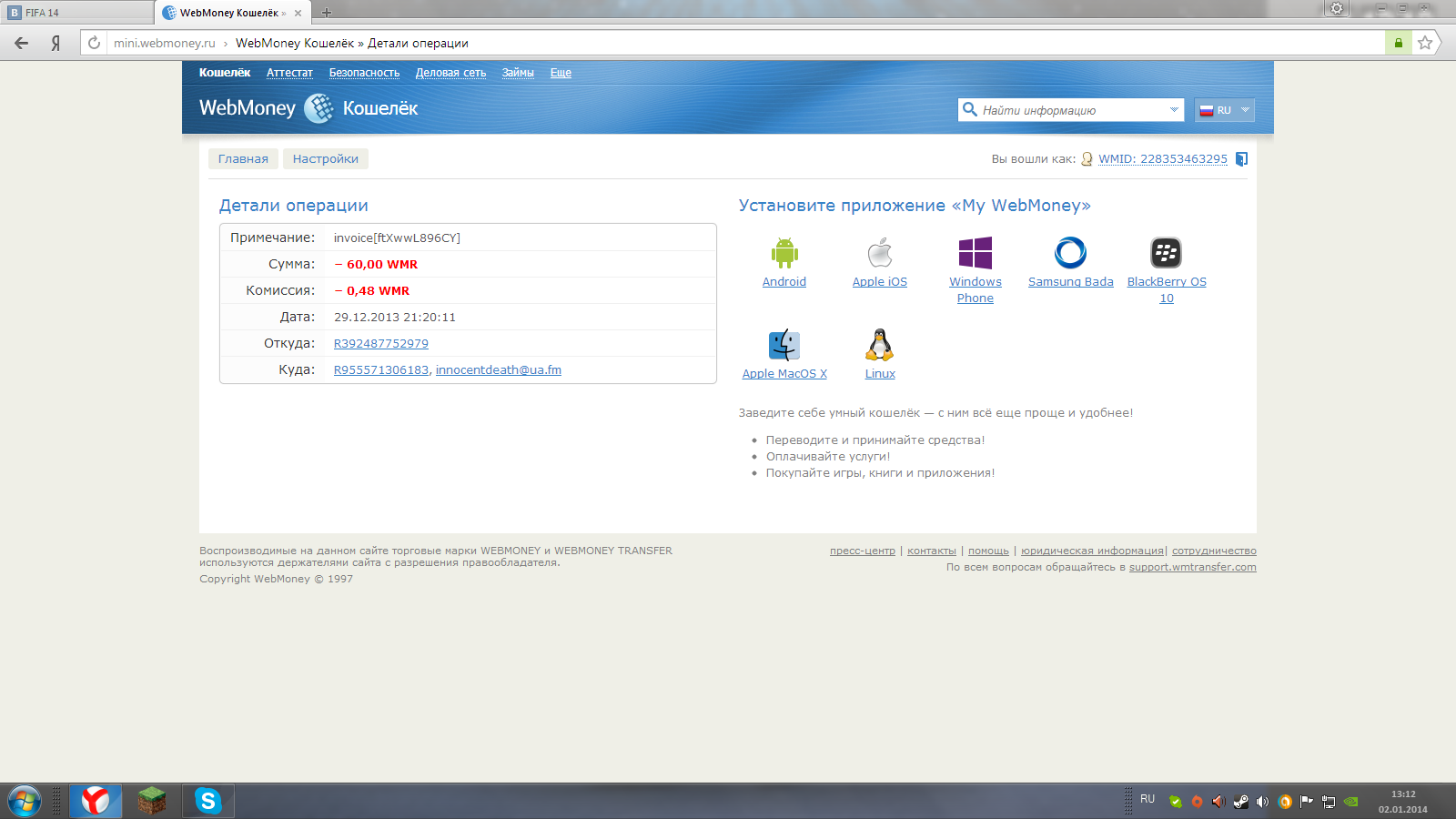Choose the Windows Phone logo icon
1456x819 pixels.
[976, 253]
